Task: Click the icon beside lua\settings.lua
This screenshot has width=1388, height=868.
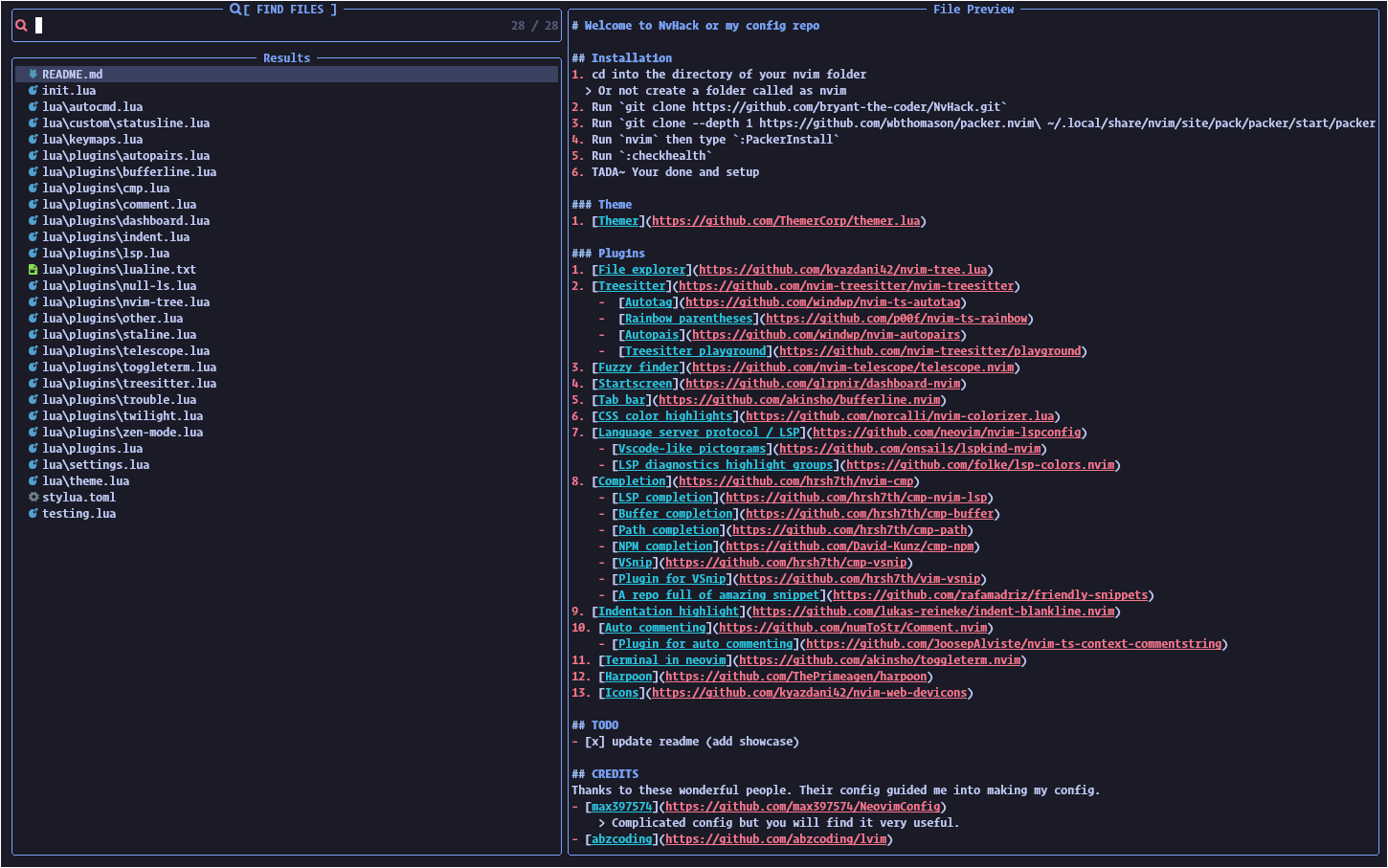Action: pyautogui.click(x=33, y=464)
